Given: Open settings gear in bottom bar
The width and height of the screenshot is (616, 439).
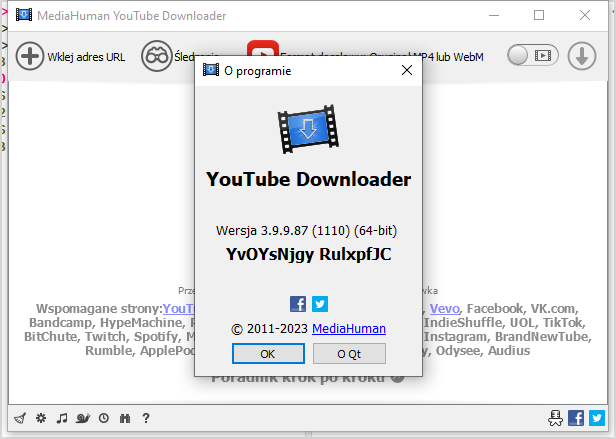Looking at the screenshot, I should click(41, 418).
